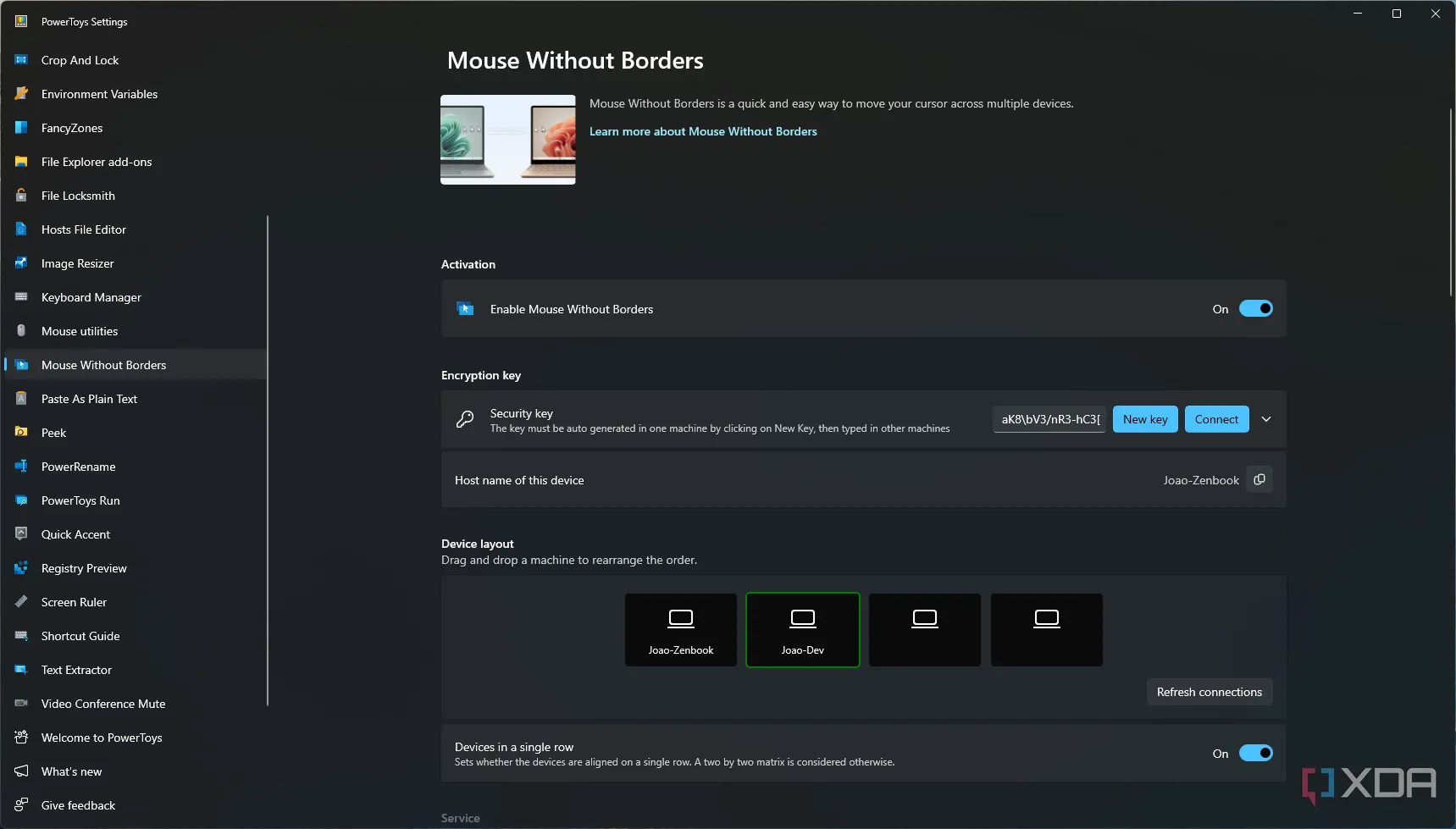This screenshot has width=1456, height=829.
Task: Click the Mouse utilities icon
Action: point(21,331)
